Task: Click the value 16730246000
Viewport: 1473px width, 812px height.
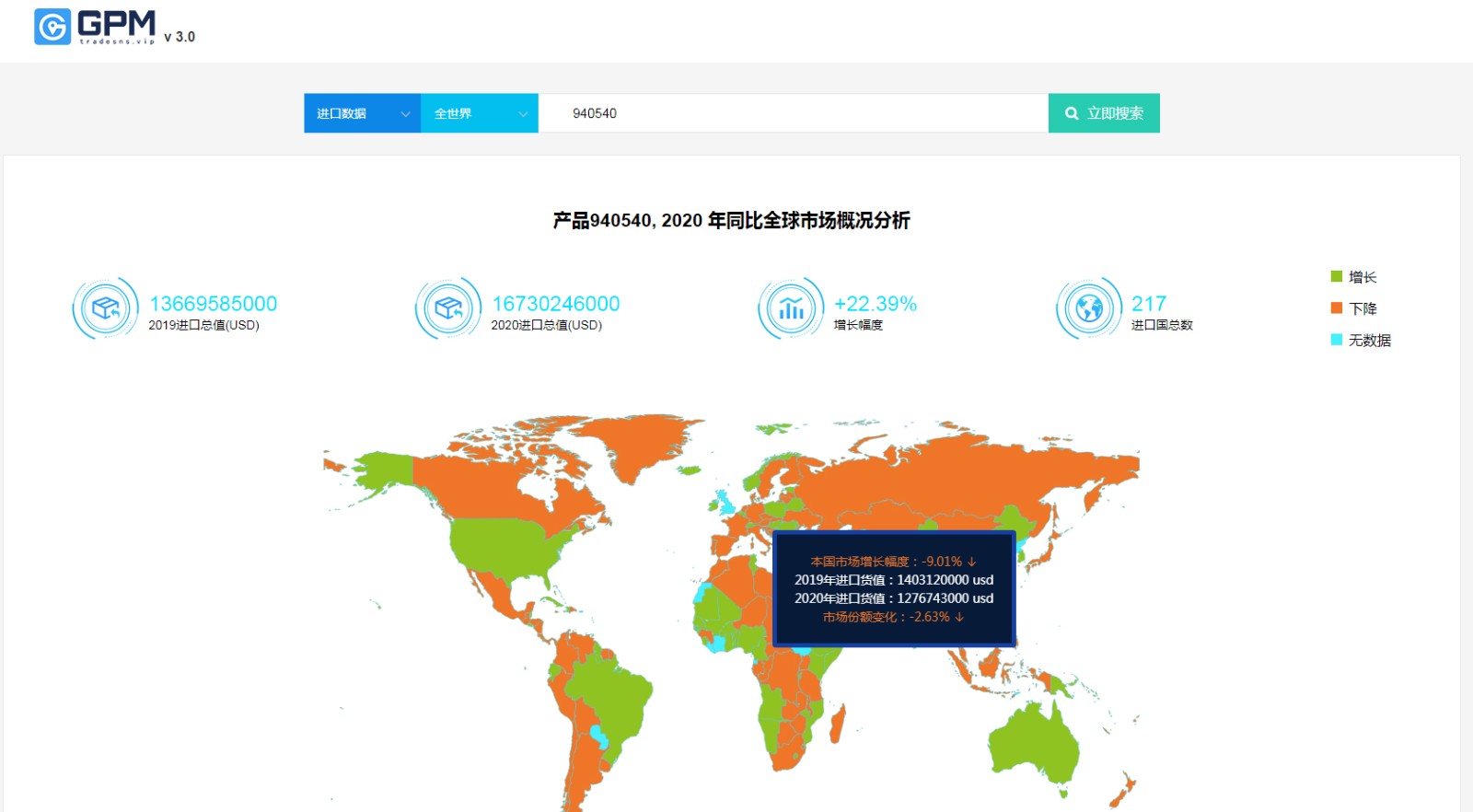Action: (556, 304)
